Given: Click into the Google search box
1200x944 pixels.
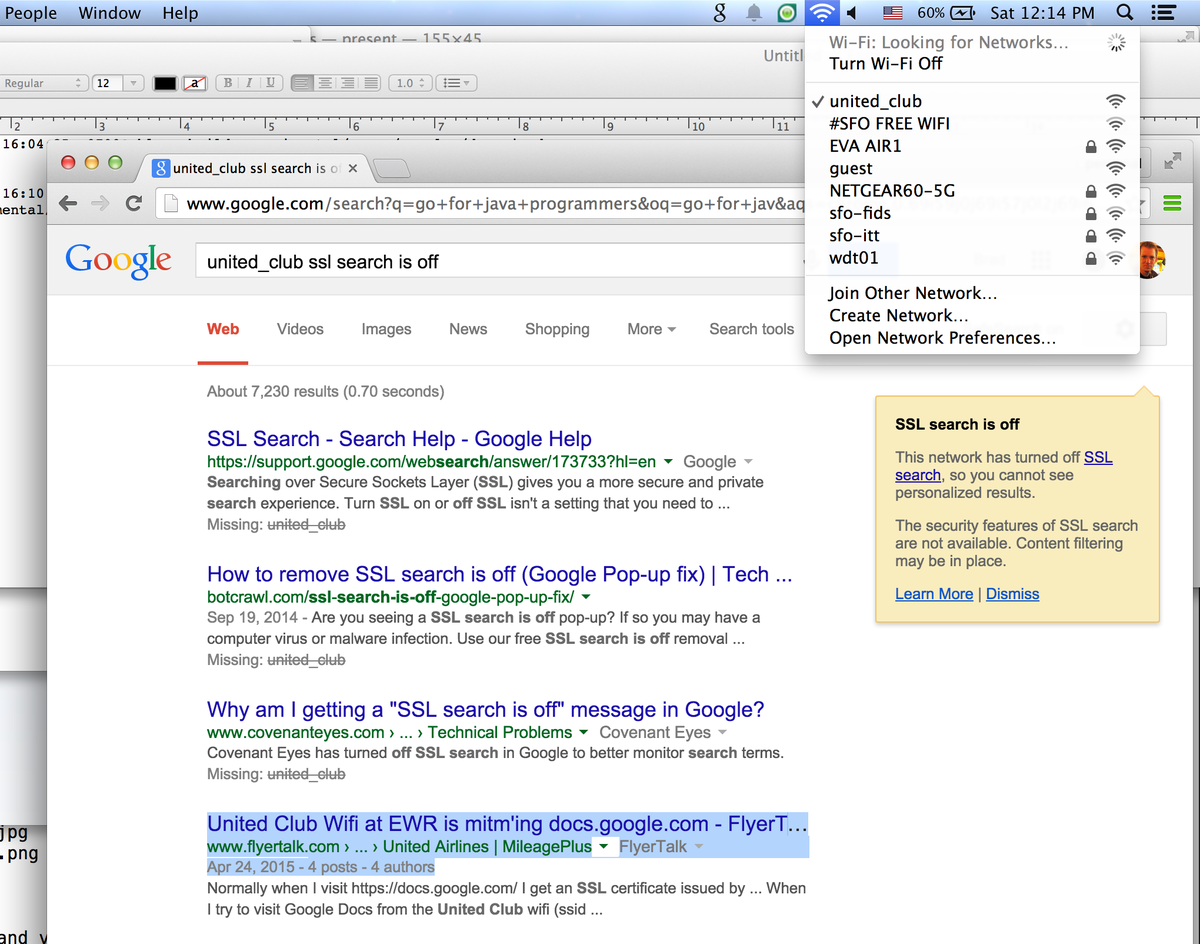Looking at the screenshot, I should (x=500, y=261).
